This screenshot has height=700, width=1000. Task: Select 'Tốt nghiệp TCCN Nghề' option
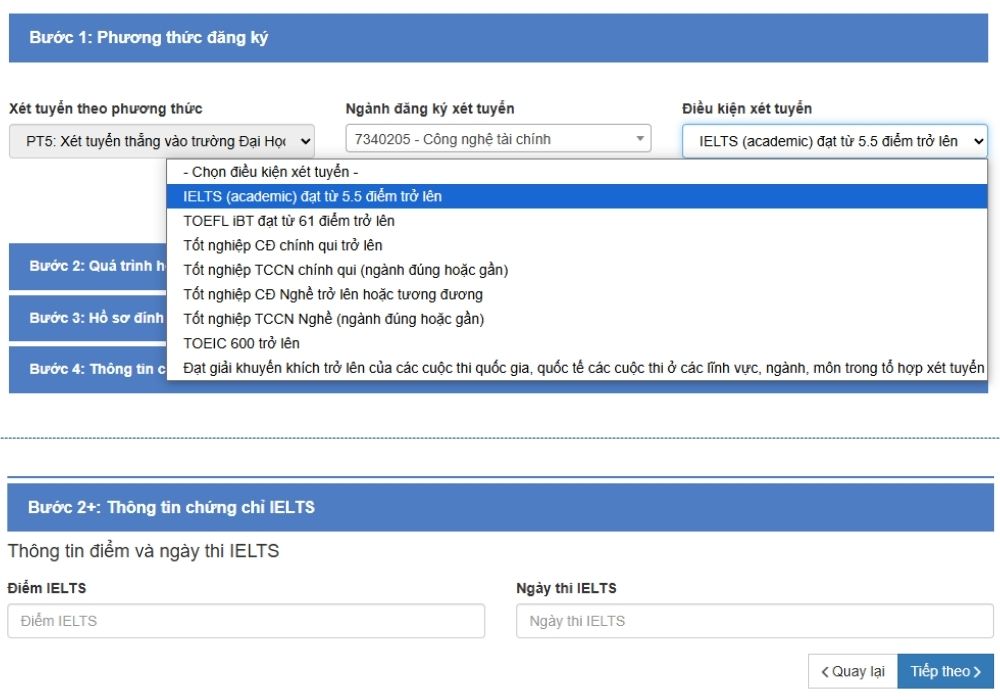[x=333, y=319]
